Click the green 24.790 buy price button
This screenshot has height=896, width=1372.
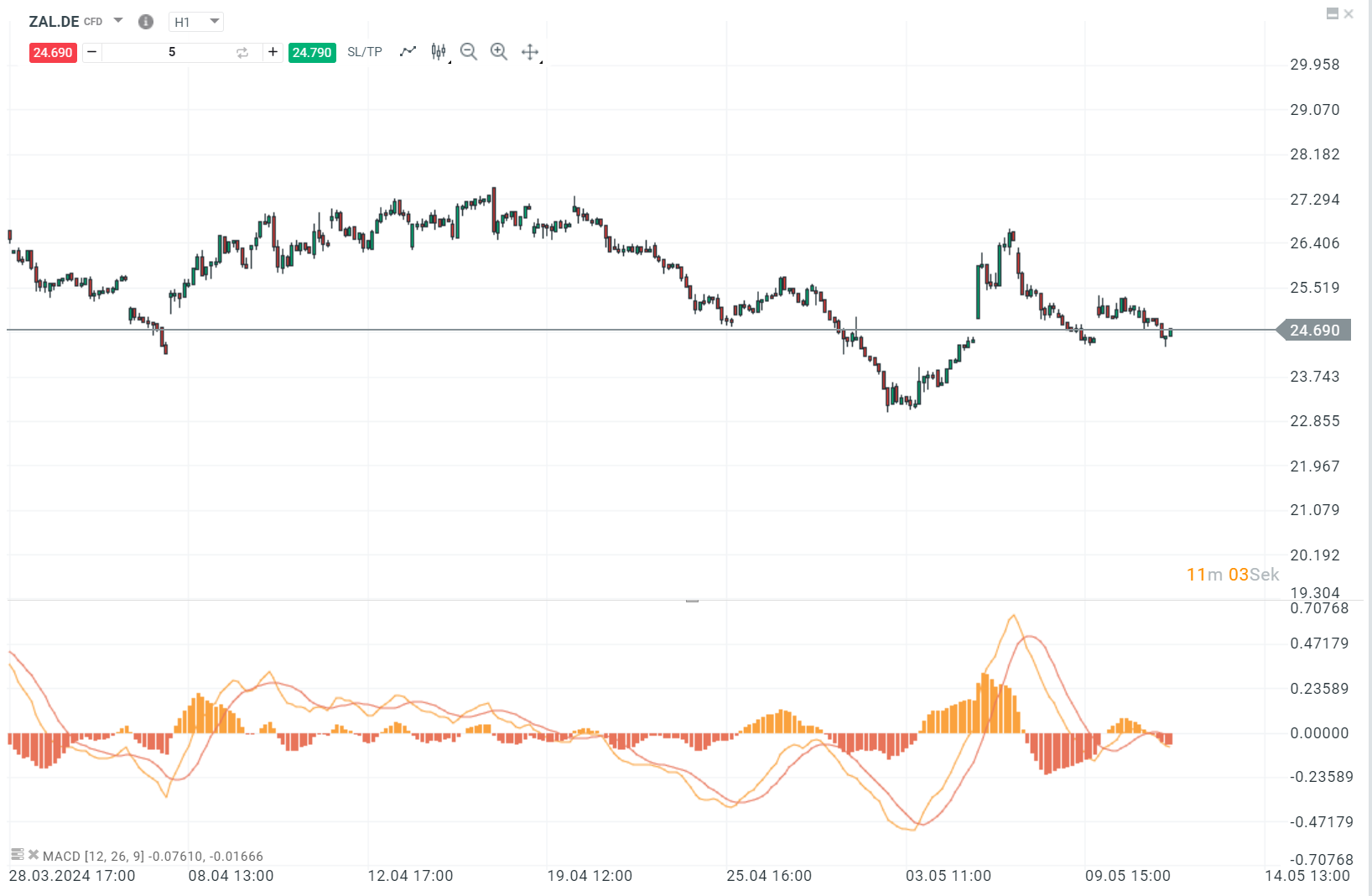click(312, 52)
